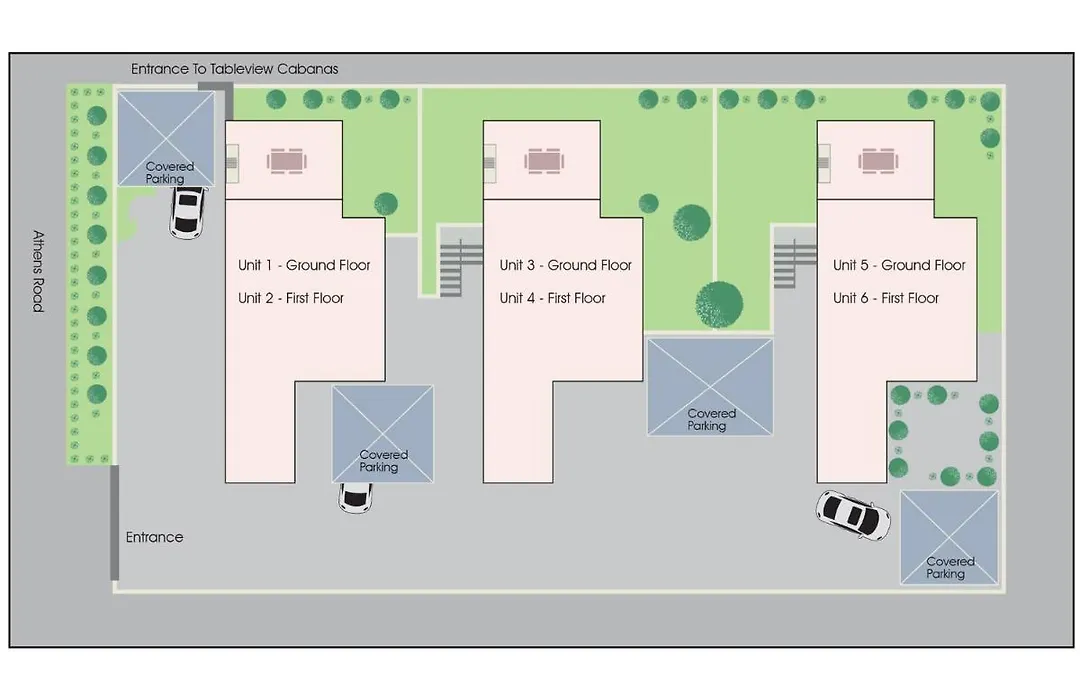
Task: Click the 'Entrance' label near the gate
Action: click(x=154, y=537)
